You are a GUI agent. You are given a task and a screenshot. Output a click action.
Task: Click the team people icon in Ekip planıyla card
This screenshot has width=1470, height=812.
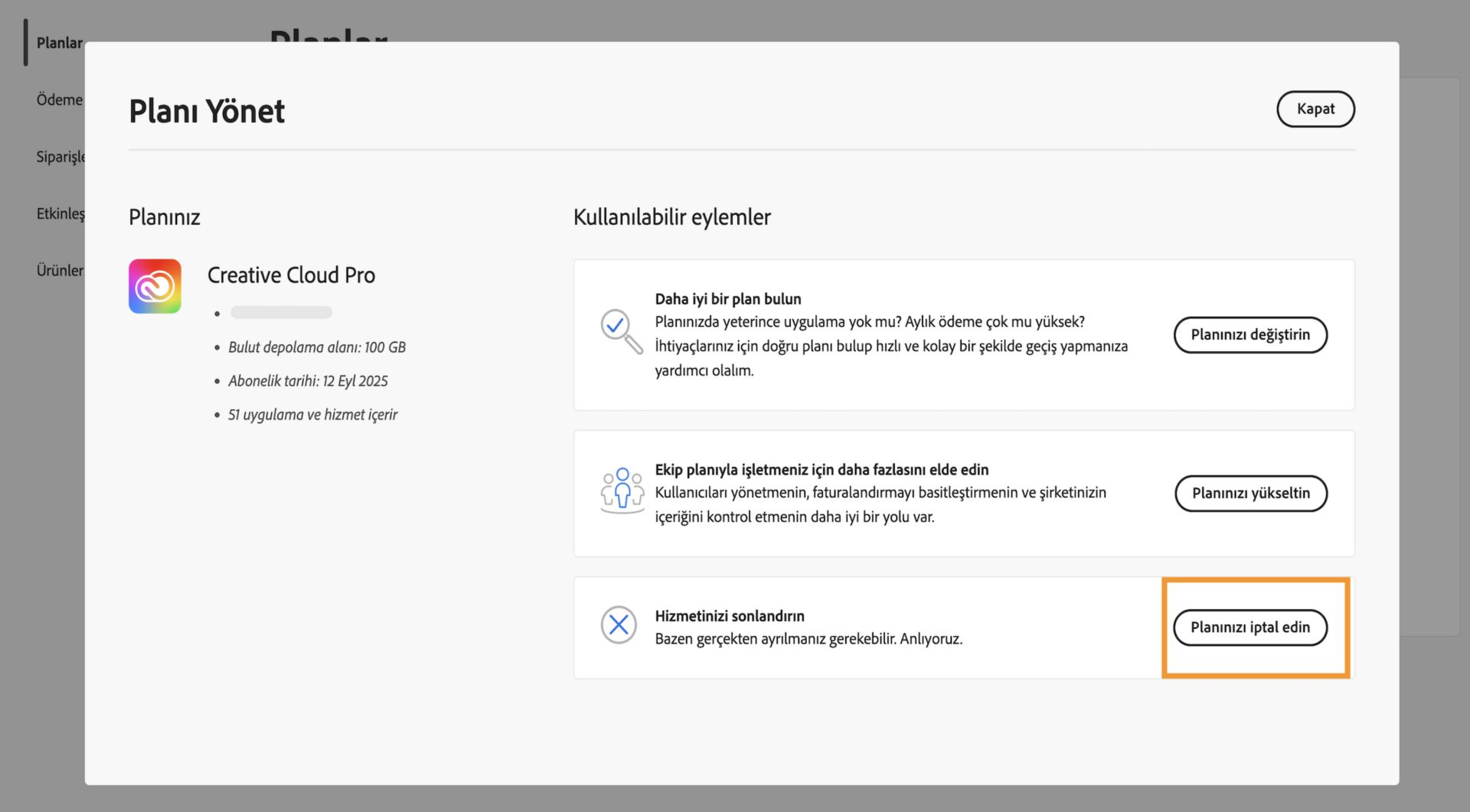pos(622,493)
